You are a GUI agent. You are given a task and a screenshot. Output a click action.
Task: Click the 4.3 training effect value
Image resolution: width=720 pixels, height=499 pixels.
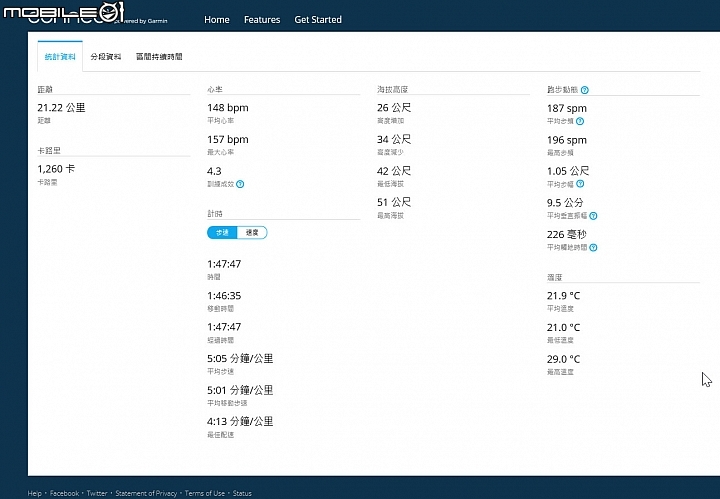pos(214,171)
